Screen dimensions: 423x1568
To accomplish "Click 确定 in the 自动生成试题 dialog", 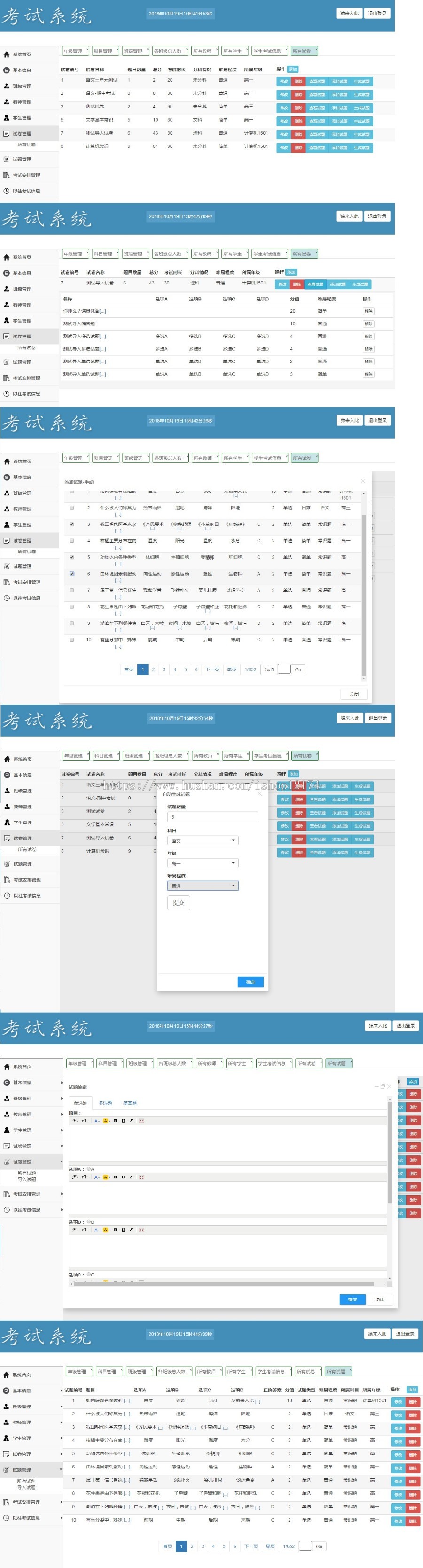I will [x=251, y=982].
